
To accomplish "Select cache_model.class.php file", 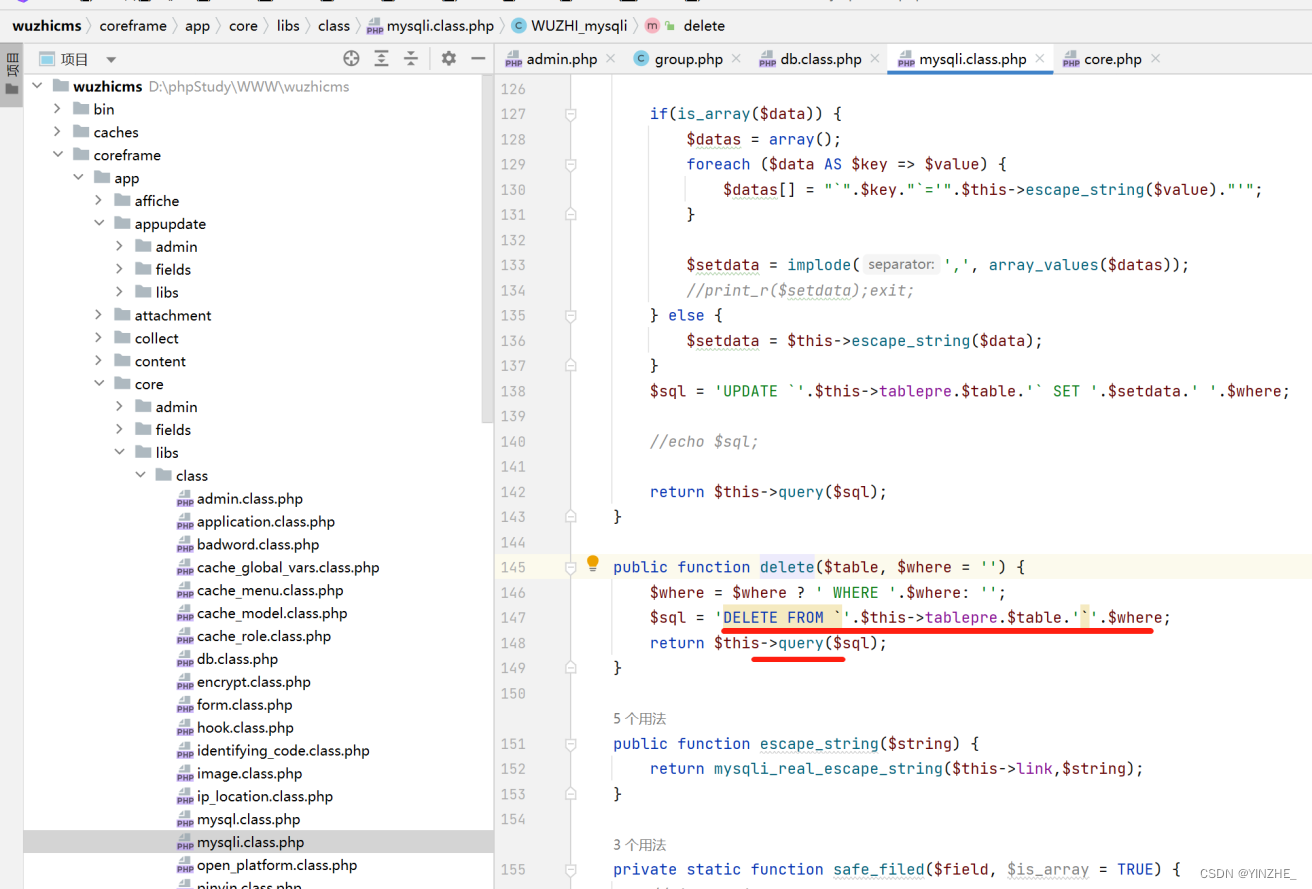I will (272, 614).
